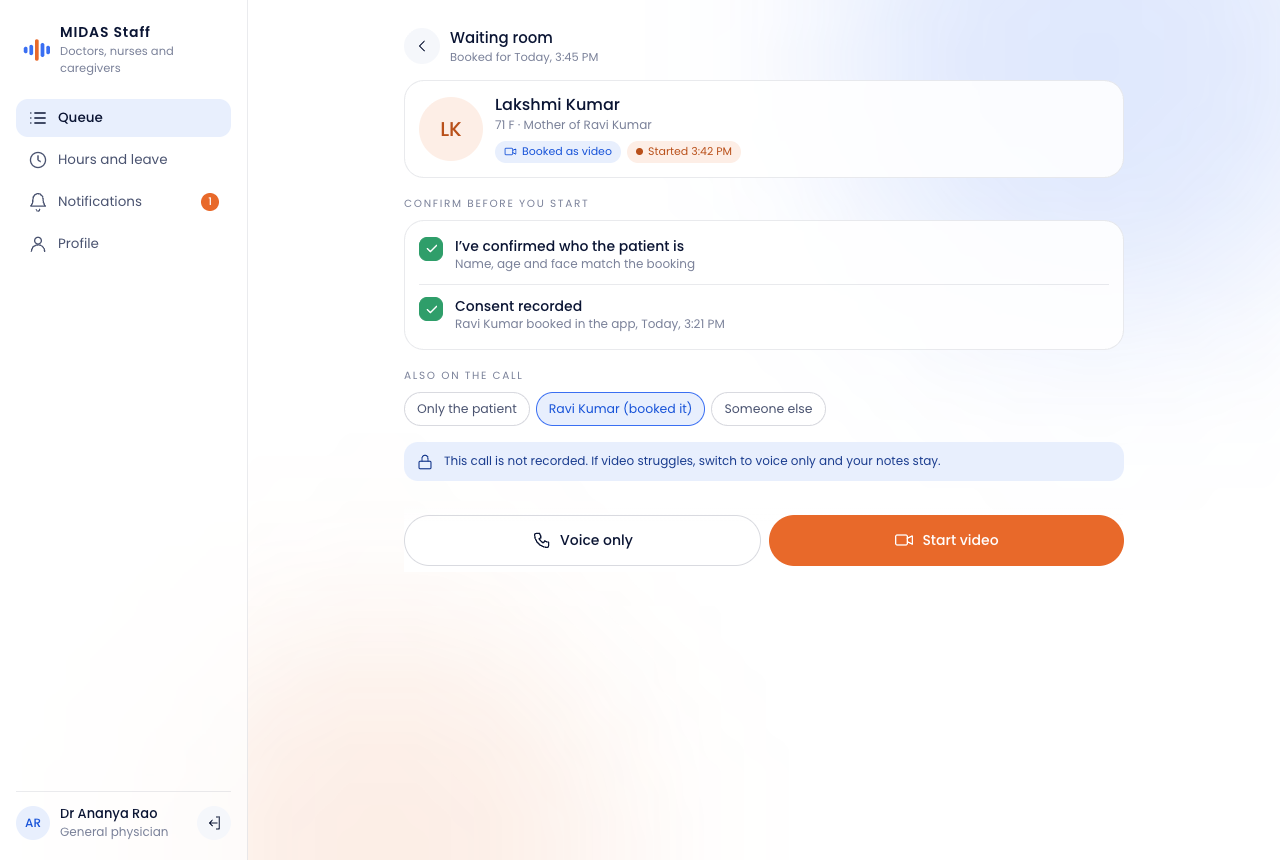Screen dimensions: 1280x860
Task: Click the Notifications bell icon
Action: (38, 202)
